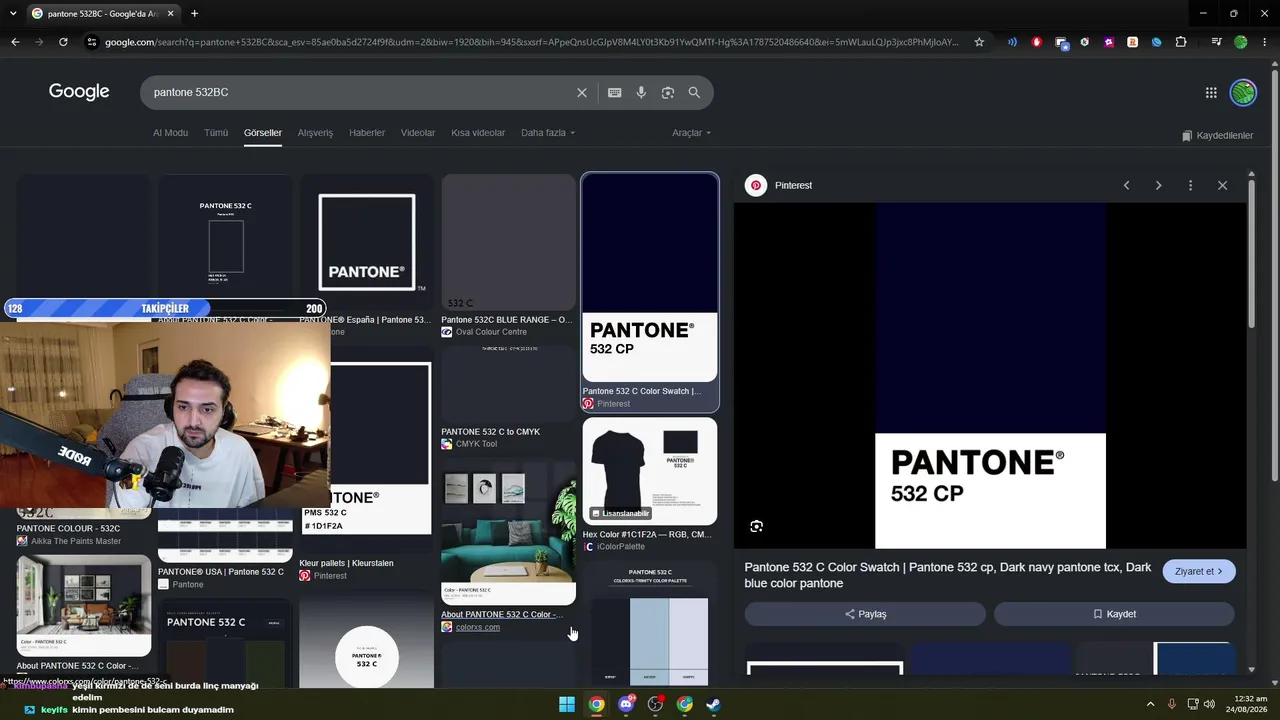Go to the Google logo homepage
Screen dimensions: 1280x720
pyautogui.click(x=79, y=92)
